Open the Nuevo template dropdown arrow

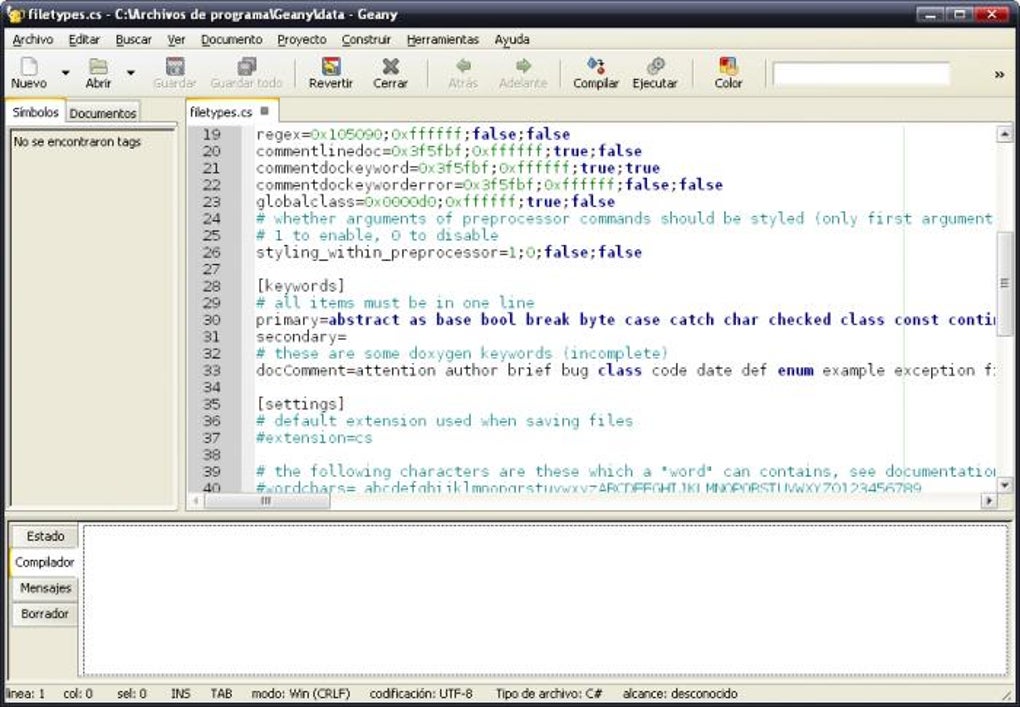coord(65,73)
